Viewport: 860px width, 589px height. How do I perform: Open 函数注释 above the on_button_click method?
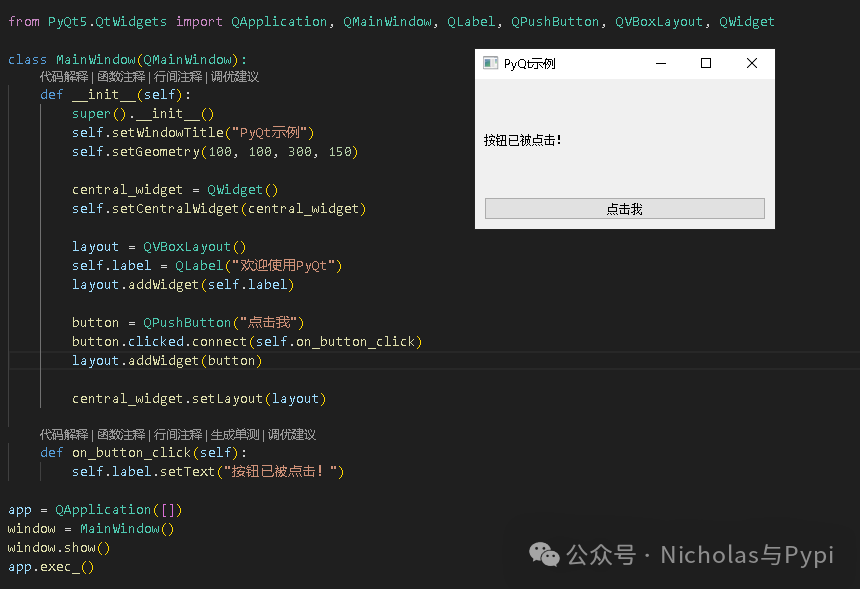pyautogui.click(x=121, y=435)
